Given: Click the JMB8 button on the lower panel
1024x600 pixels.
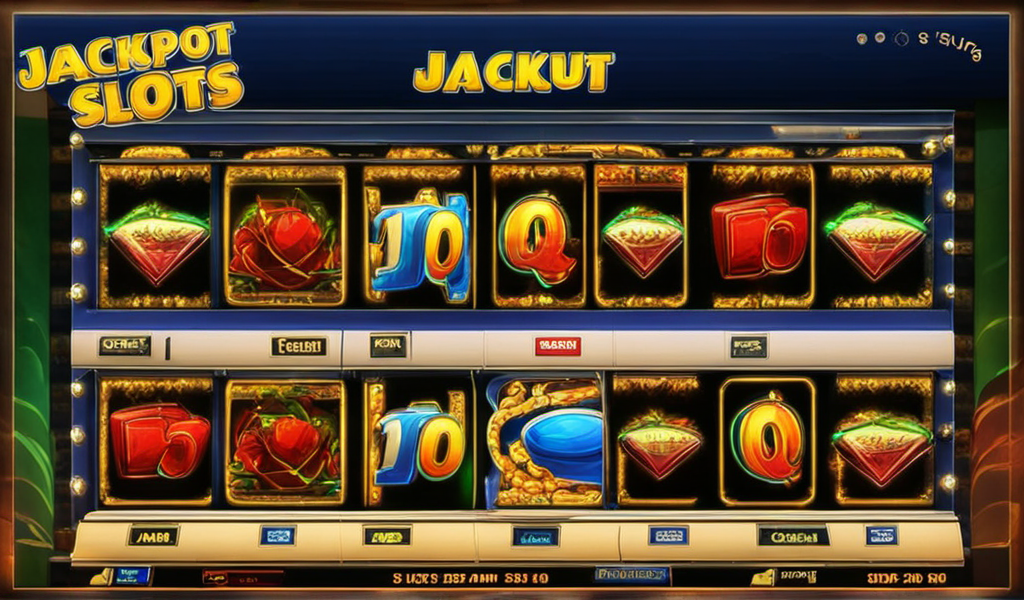Looking at the screenshot, I should click(153, 536).
